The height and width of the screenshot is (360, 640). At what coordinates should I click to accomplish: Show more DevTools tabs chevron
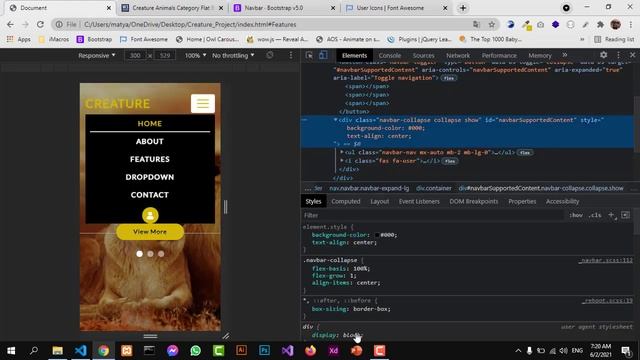(564, 55)
